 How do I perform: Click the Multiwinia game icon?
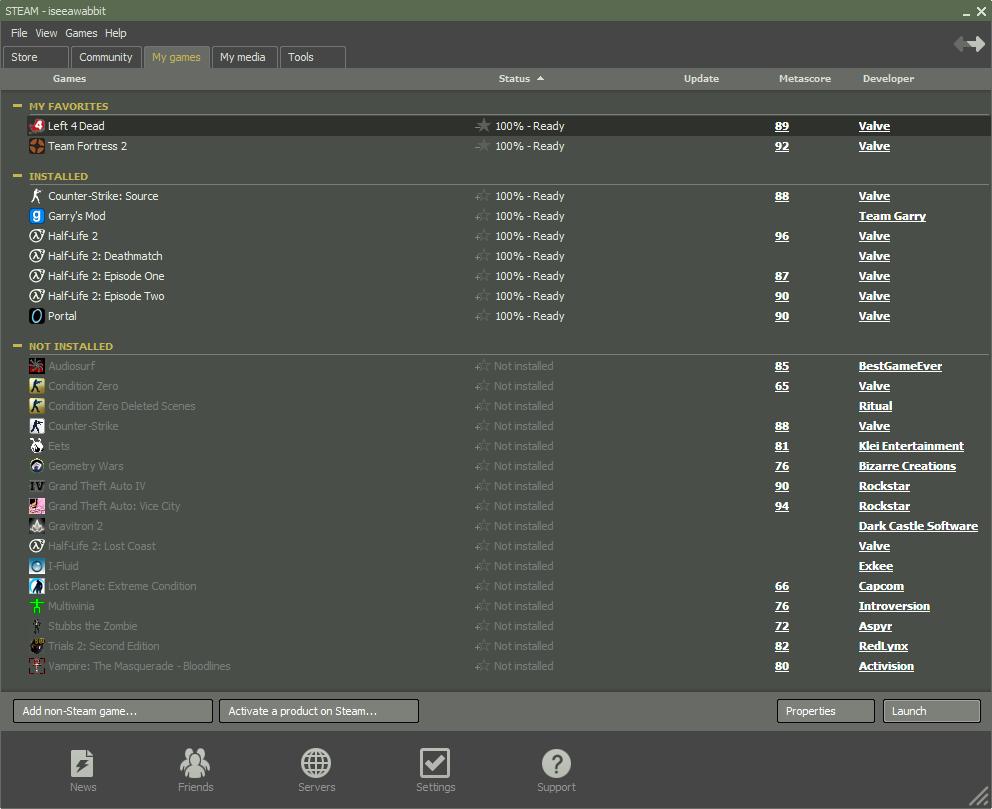[37, 606]
